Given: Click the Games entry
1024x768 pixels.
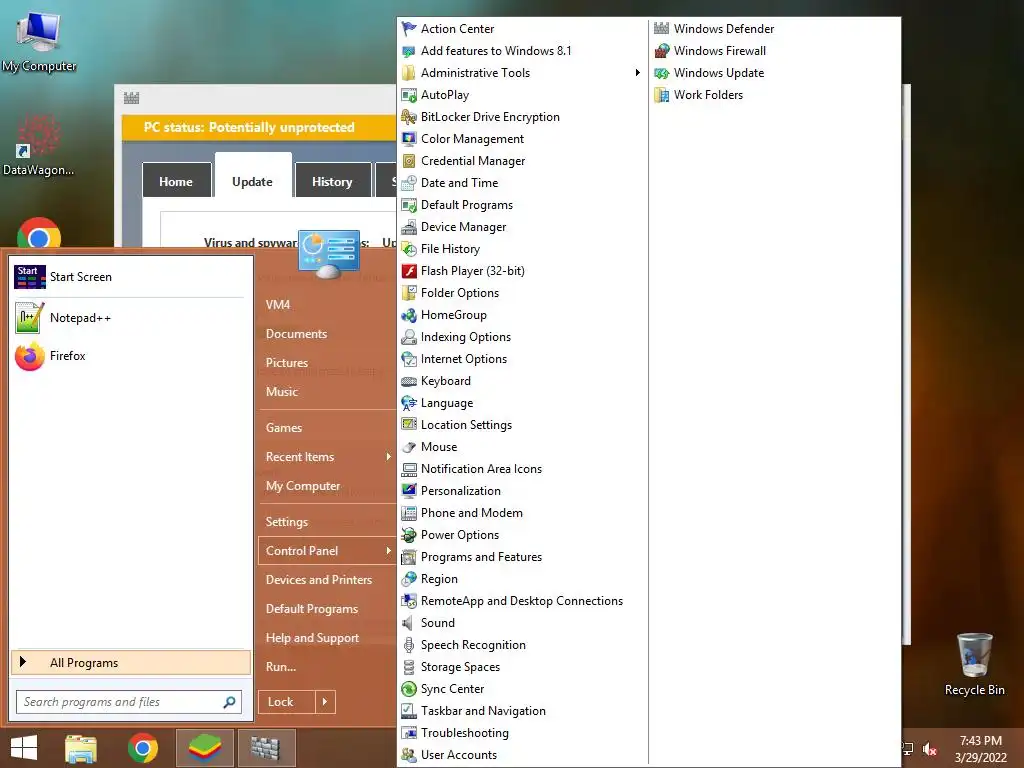Looking at the screenshot, I should click(x=284, y=428).
